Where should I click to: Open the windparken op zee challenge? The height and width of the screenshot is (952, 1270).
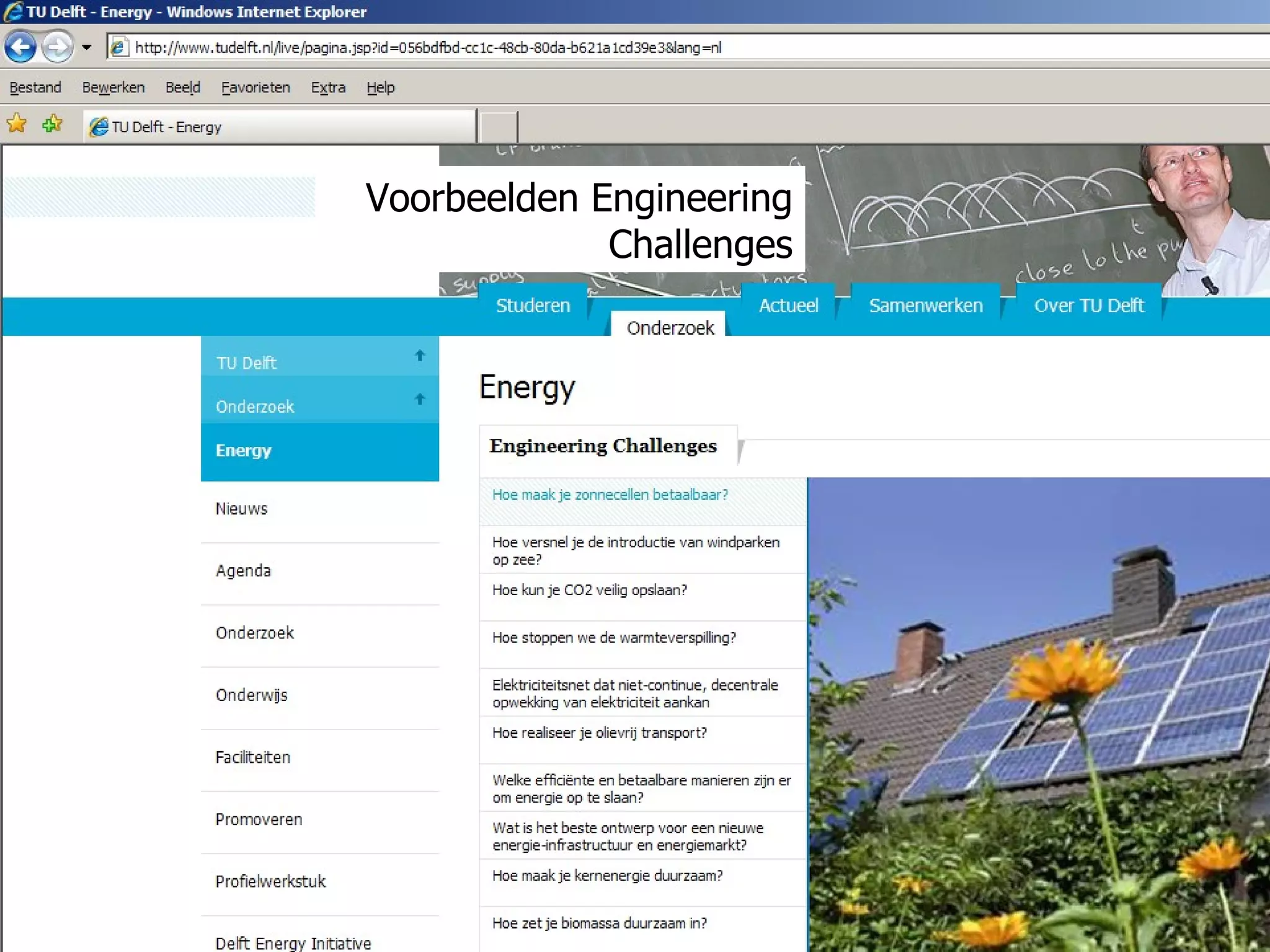click(643, 550)
